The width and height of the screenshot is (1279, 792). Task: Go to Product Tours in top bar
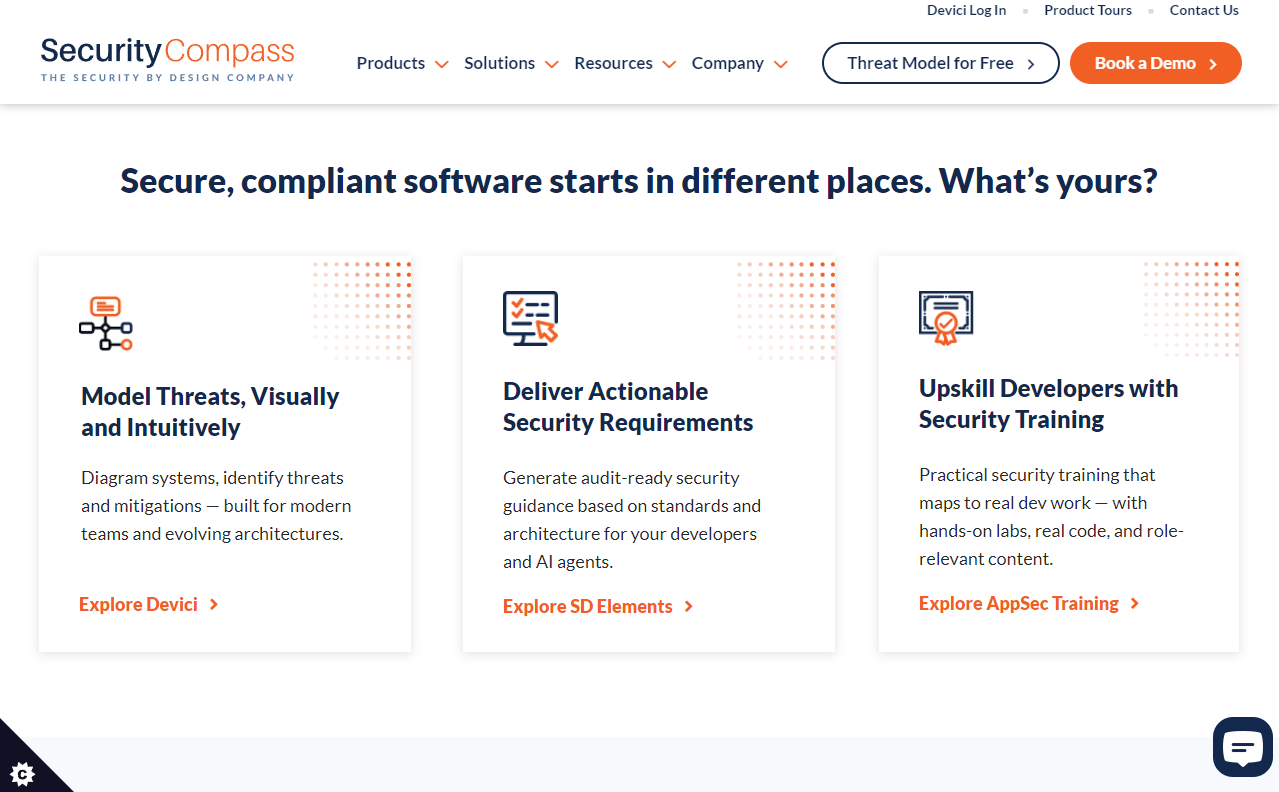(x=1087, y=10)
